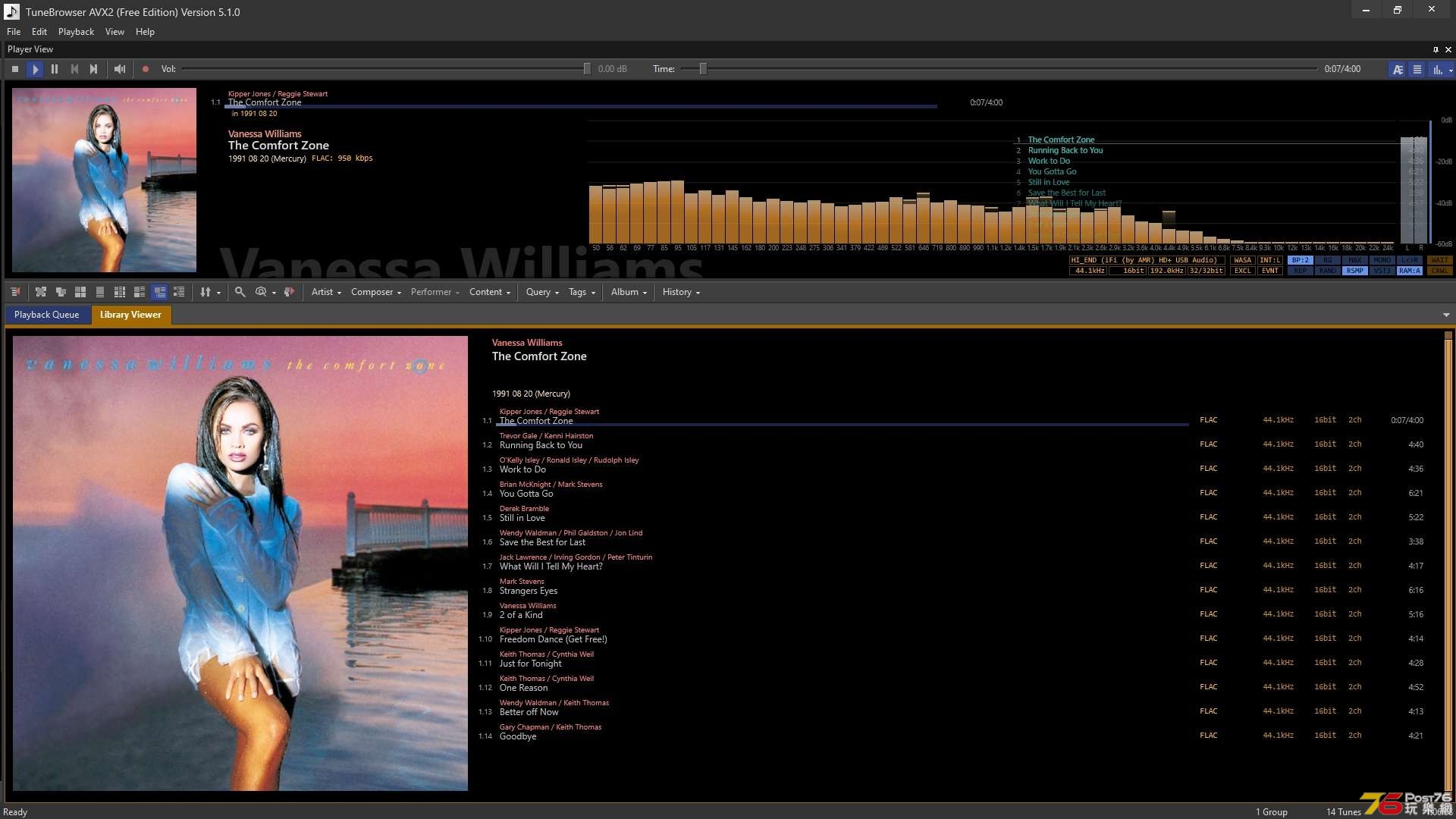Stop playback with the Stop button
Image resolution: width=1456 pixels, height=819 pixels.
15,69
